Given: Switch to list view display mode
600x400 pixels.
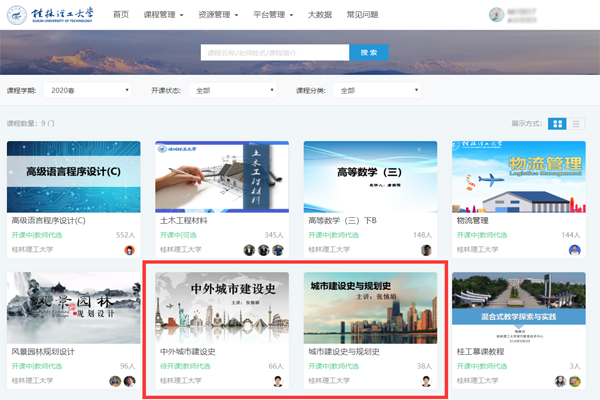Looking at the screenshot, I should point(577,123).
